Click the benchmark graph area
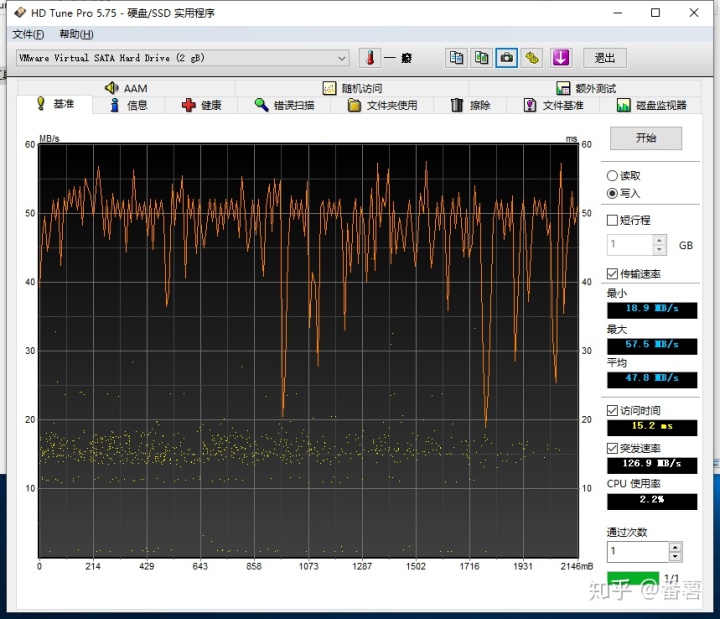 [x=308, y=351]
